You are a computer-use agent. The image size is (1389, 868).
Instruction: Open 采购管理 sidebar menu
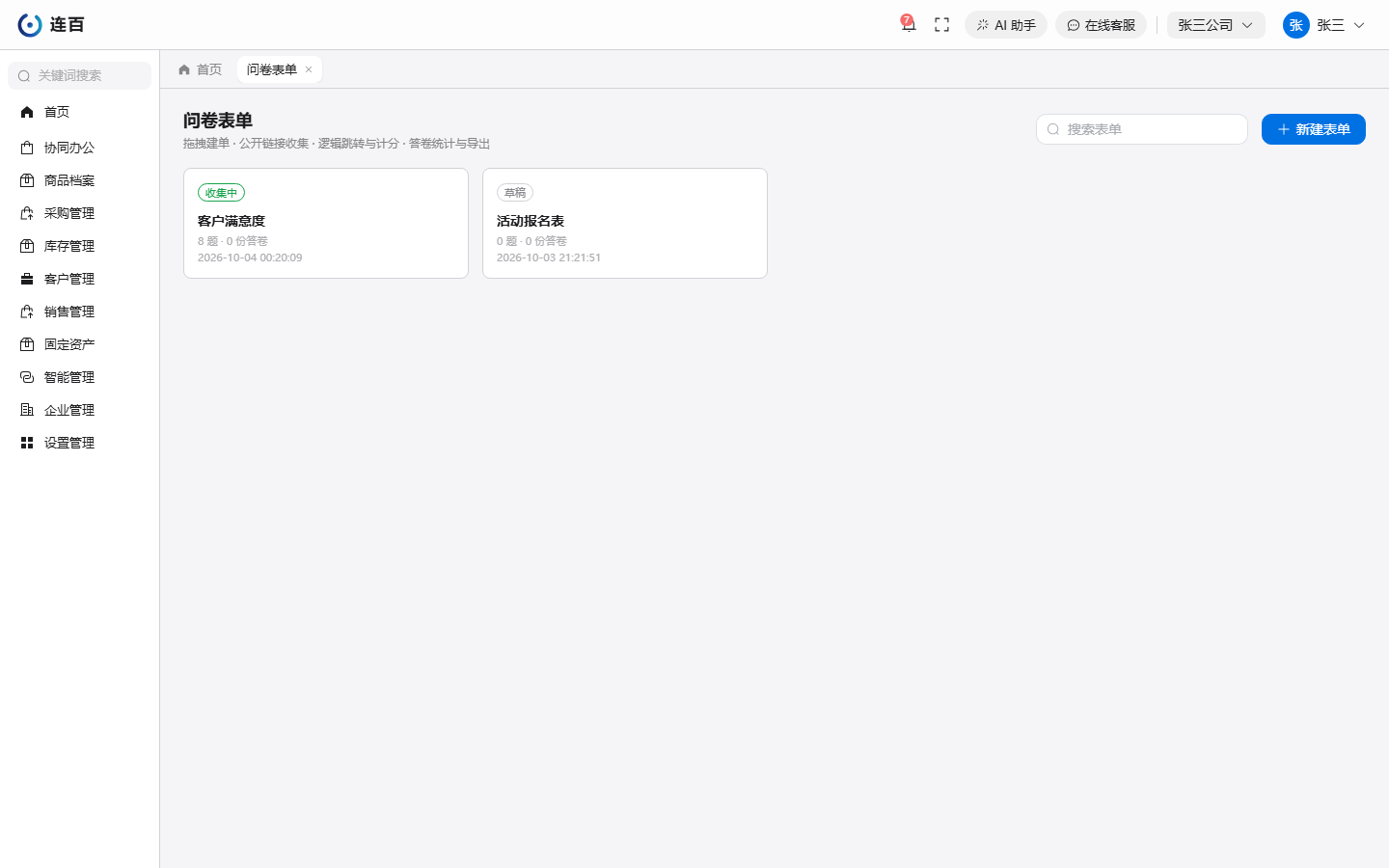[79, 213]
